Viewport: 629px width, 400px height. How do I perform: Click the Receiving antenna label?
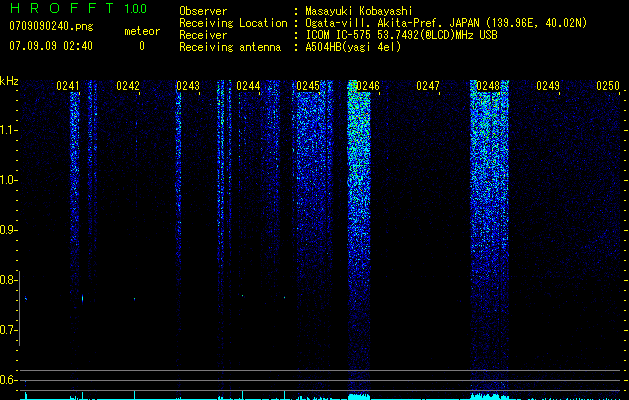pos(230,47)
